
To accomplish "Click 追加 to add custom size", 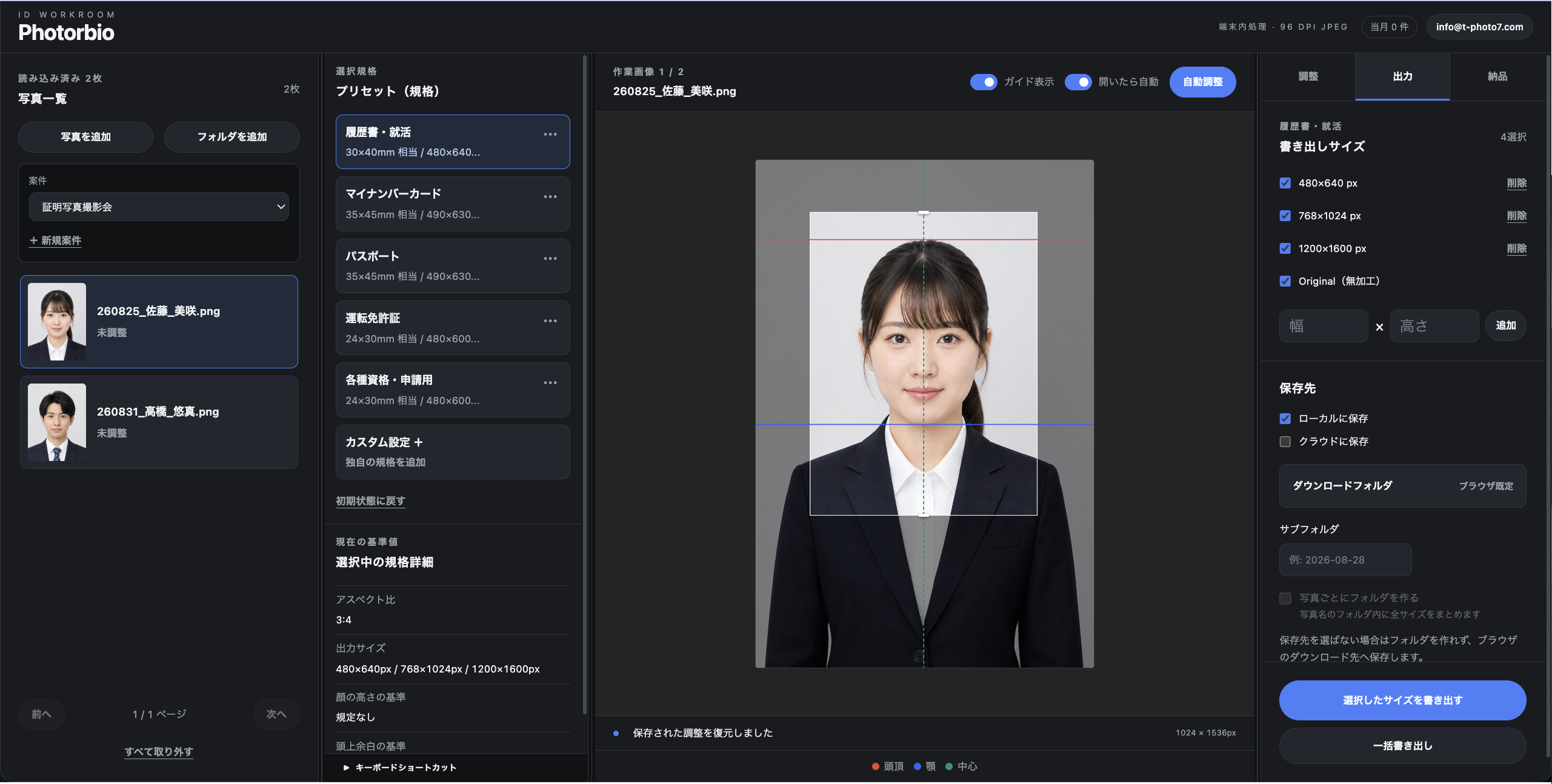I will click(x=1505, y=326).
